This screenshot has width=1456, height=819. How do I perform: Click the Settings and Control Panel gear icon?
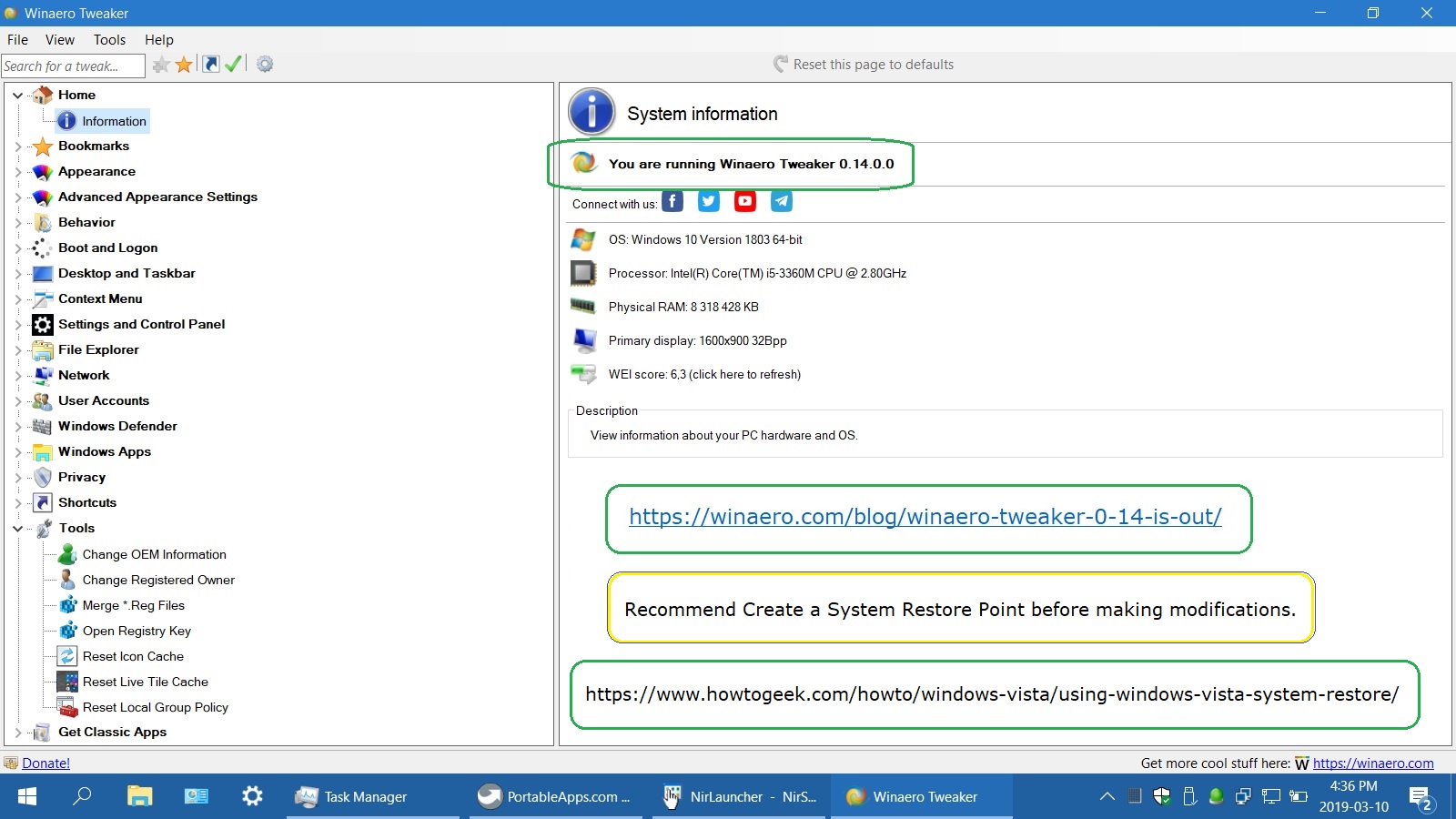click(x=42, y=324)
